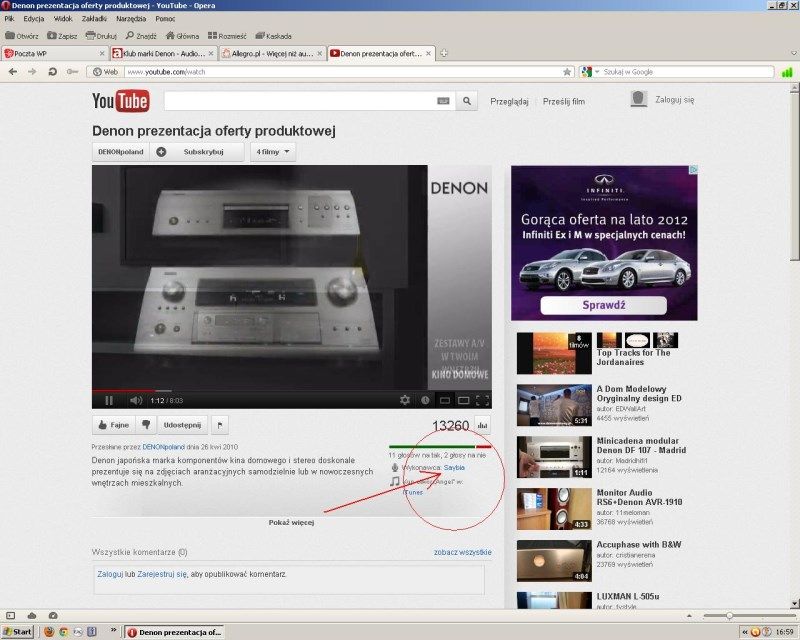Open the new tab plus button
This screenshot has width=800, height=640.
click(444, 53)
